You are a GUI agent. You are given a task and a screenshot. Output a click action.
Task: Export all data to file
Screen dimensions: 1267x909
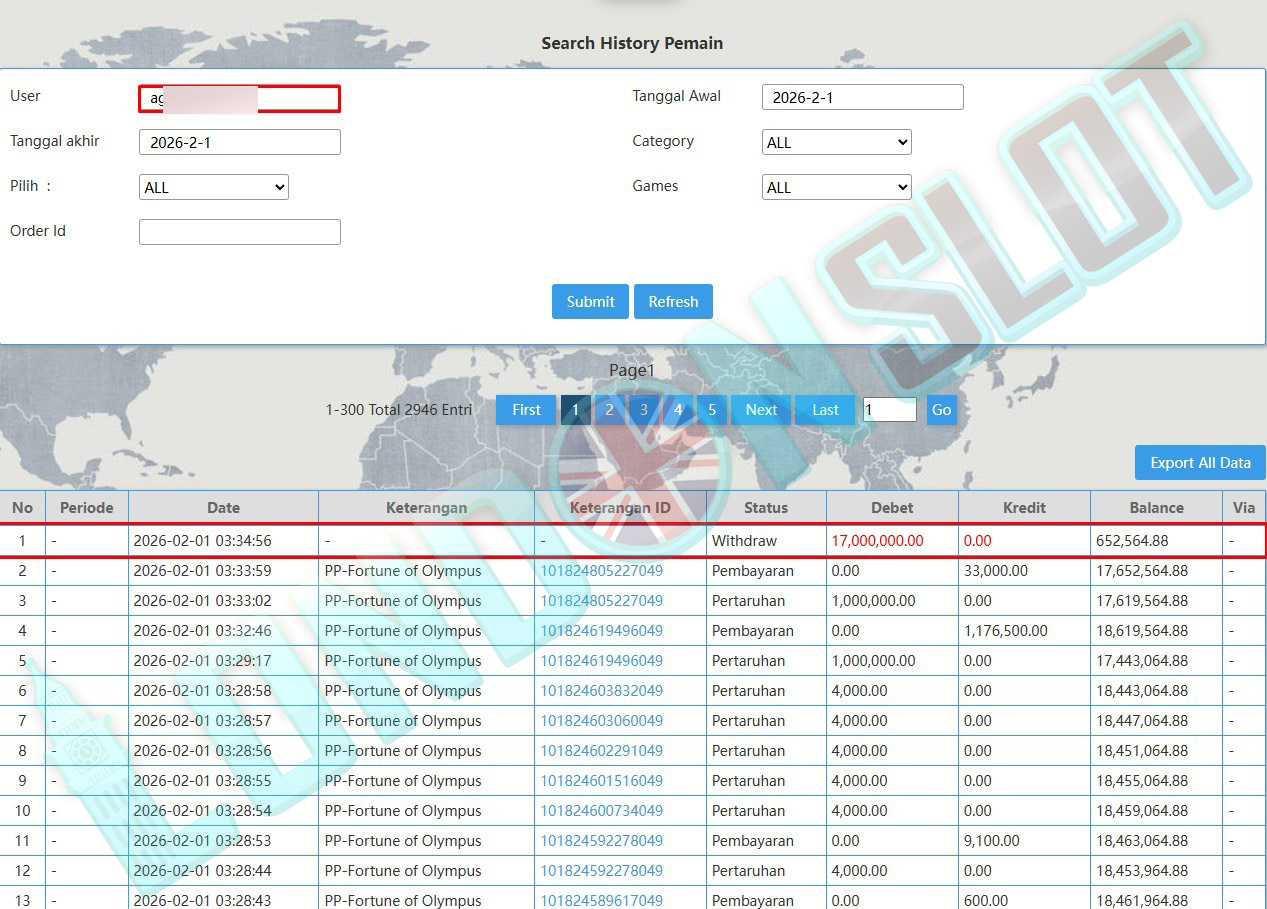pyautogui.click(x=1200, y=463)
